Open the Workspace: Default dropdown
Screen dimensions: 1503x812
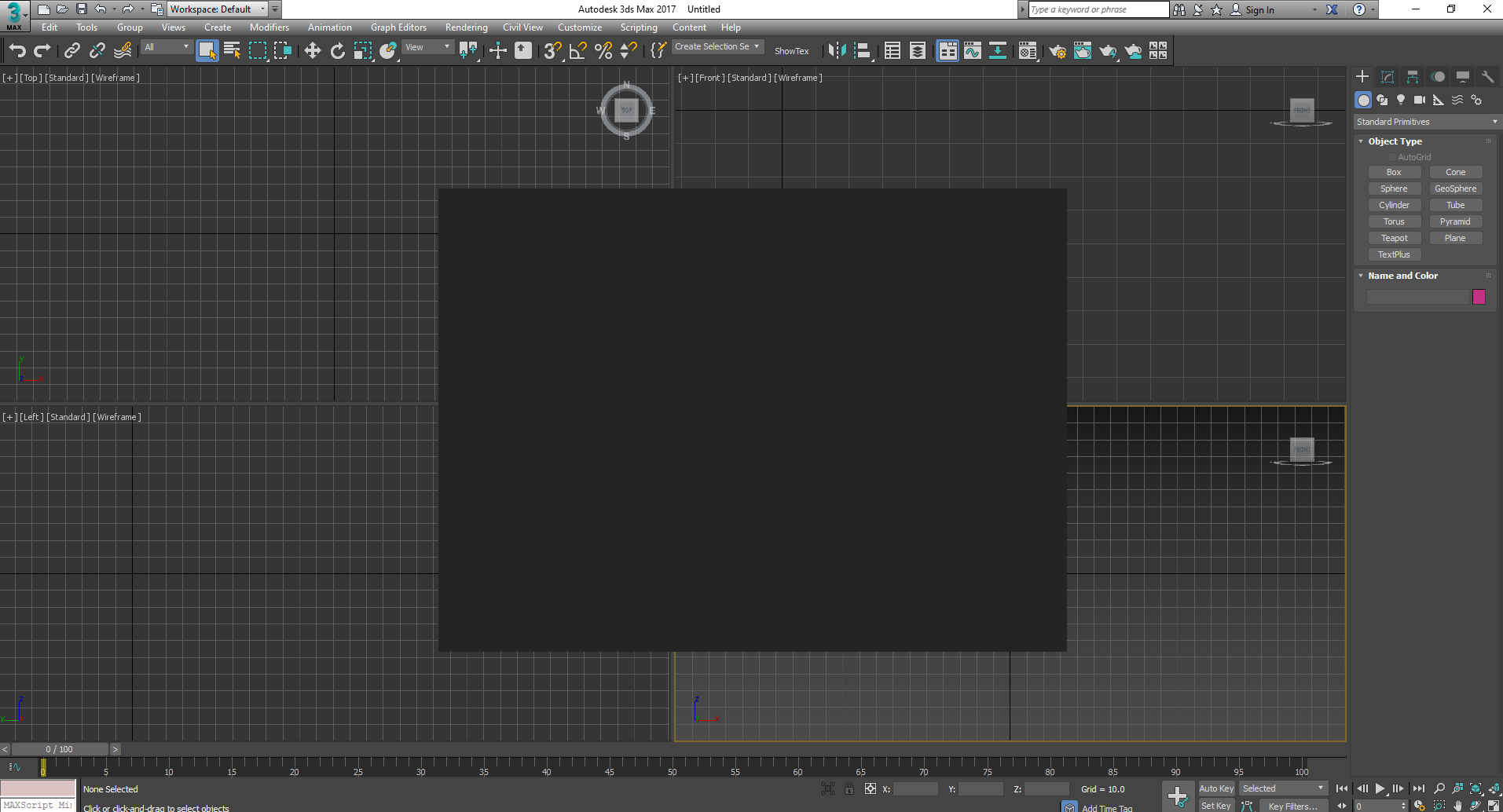218,9
